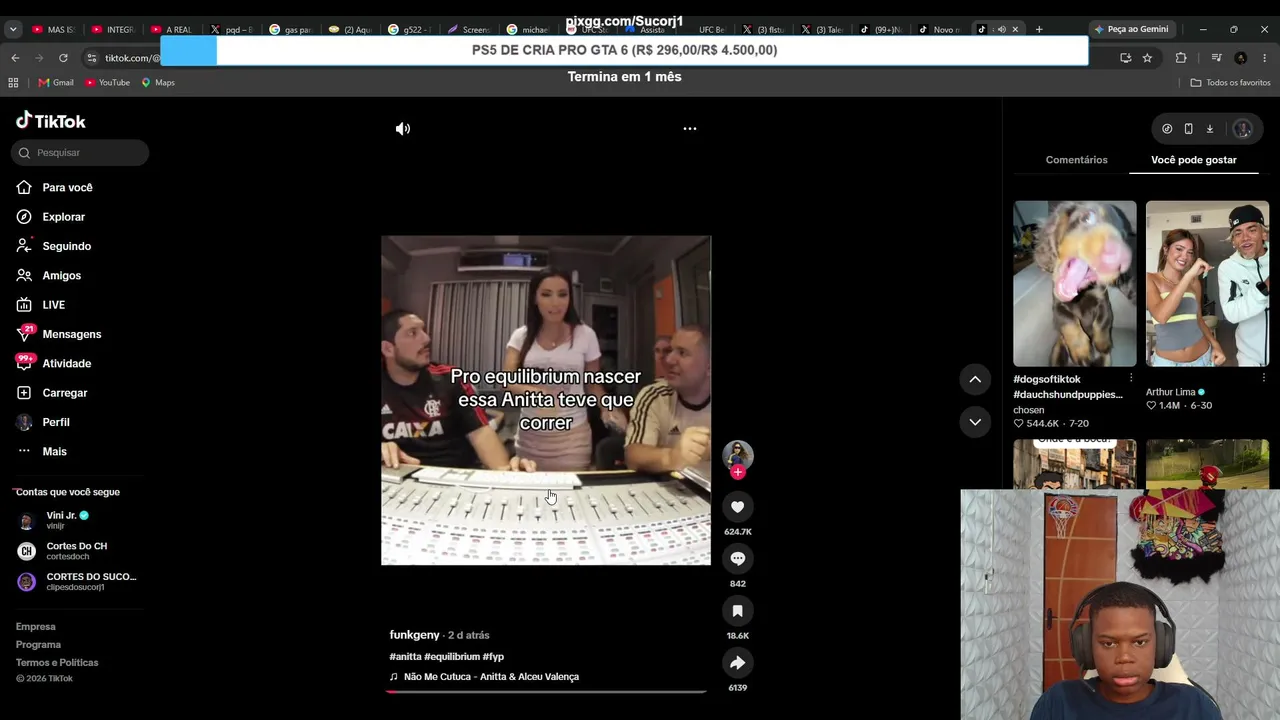Open options for #dogsoftiktok video
This screenshot has height=720, width=1280.
click(1131, 378)
